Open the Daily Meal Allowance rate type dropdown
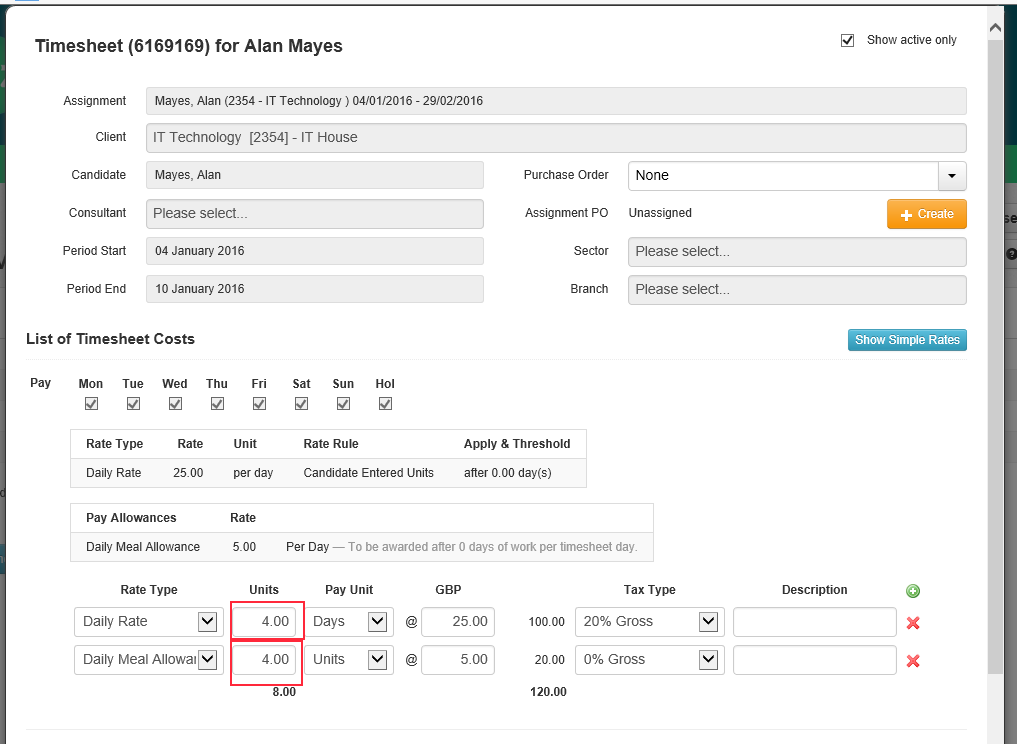The width and height of the screenshot is (1017, 744). click(149, 660)
